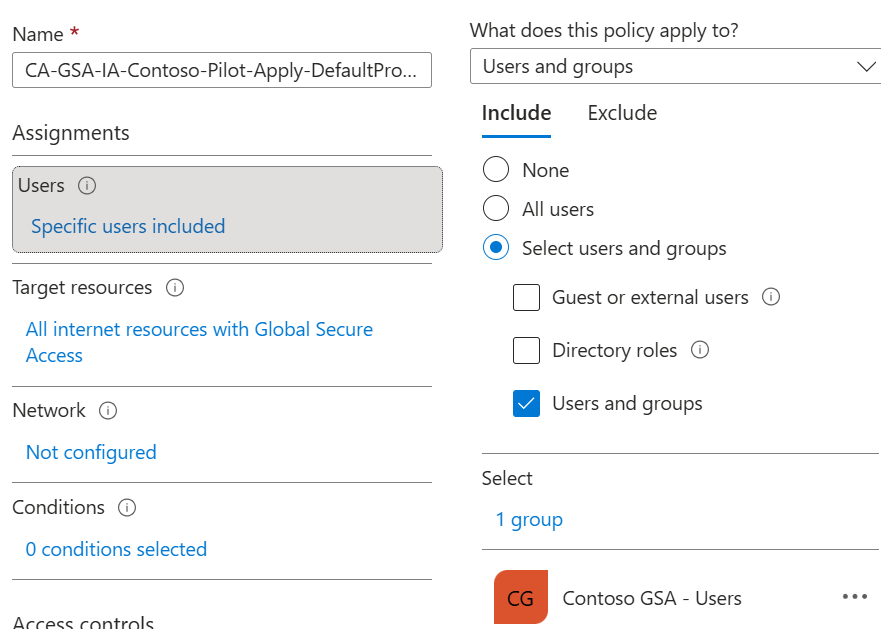This screenshot has height=629, width=881.
Task: Select the Users assignment panel
Action: (228, 209)
